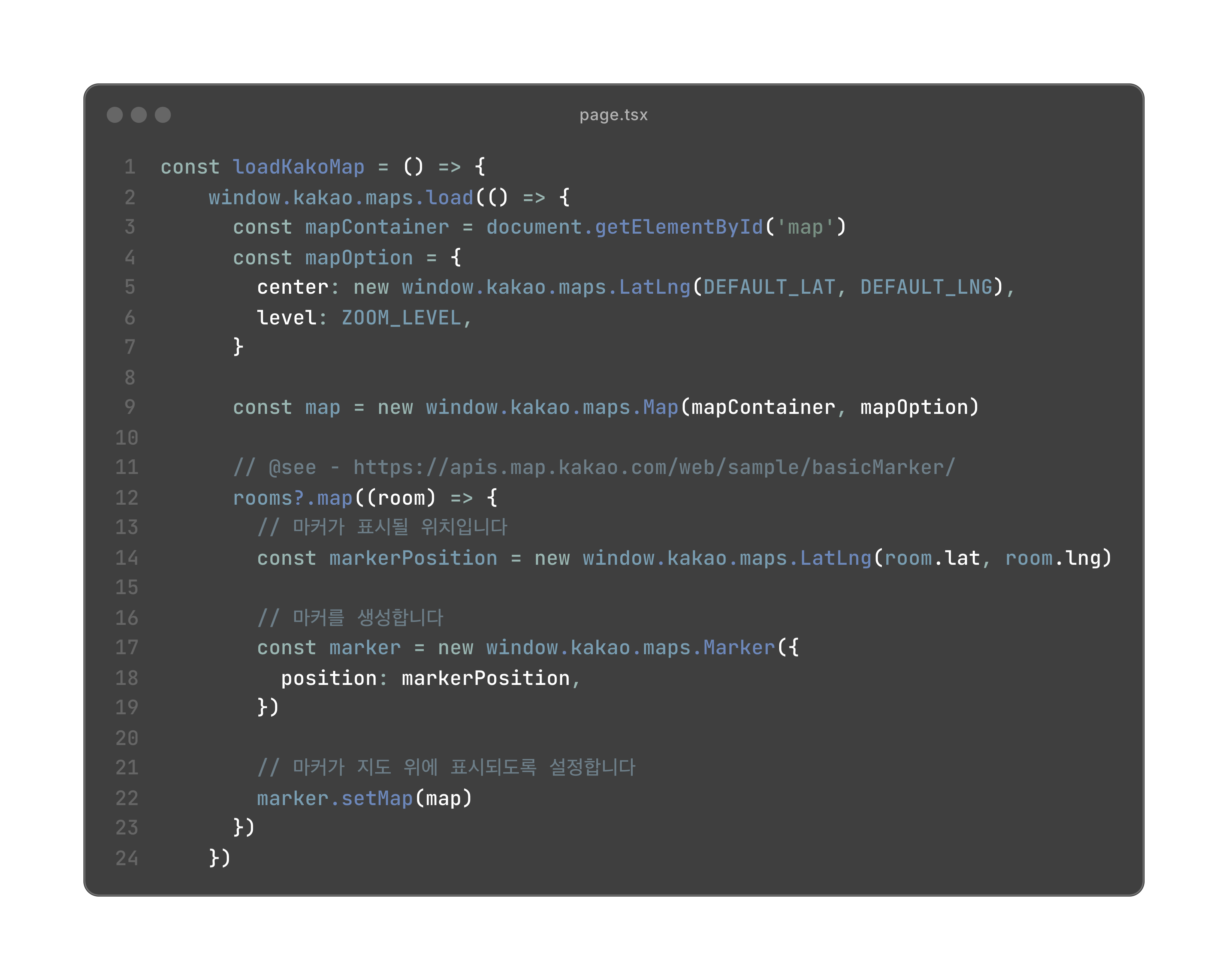Click room.lng on line 14
Viewport: 1228px width, 980px height.
click(1052, 558)
